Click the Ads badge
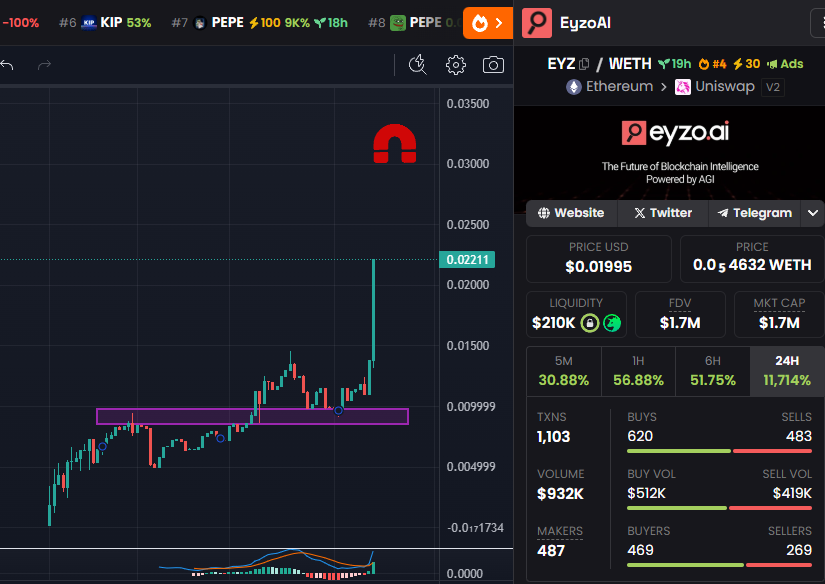The height and width of the screenshot is (584, 825). click(x=785, y=64)
